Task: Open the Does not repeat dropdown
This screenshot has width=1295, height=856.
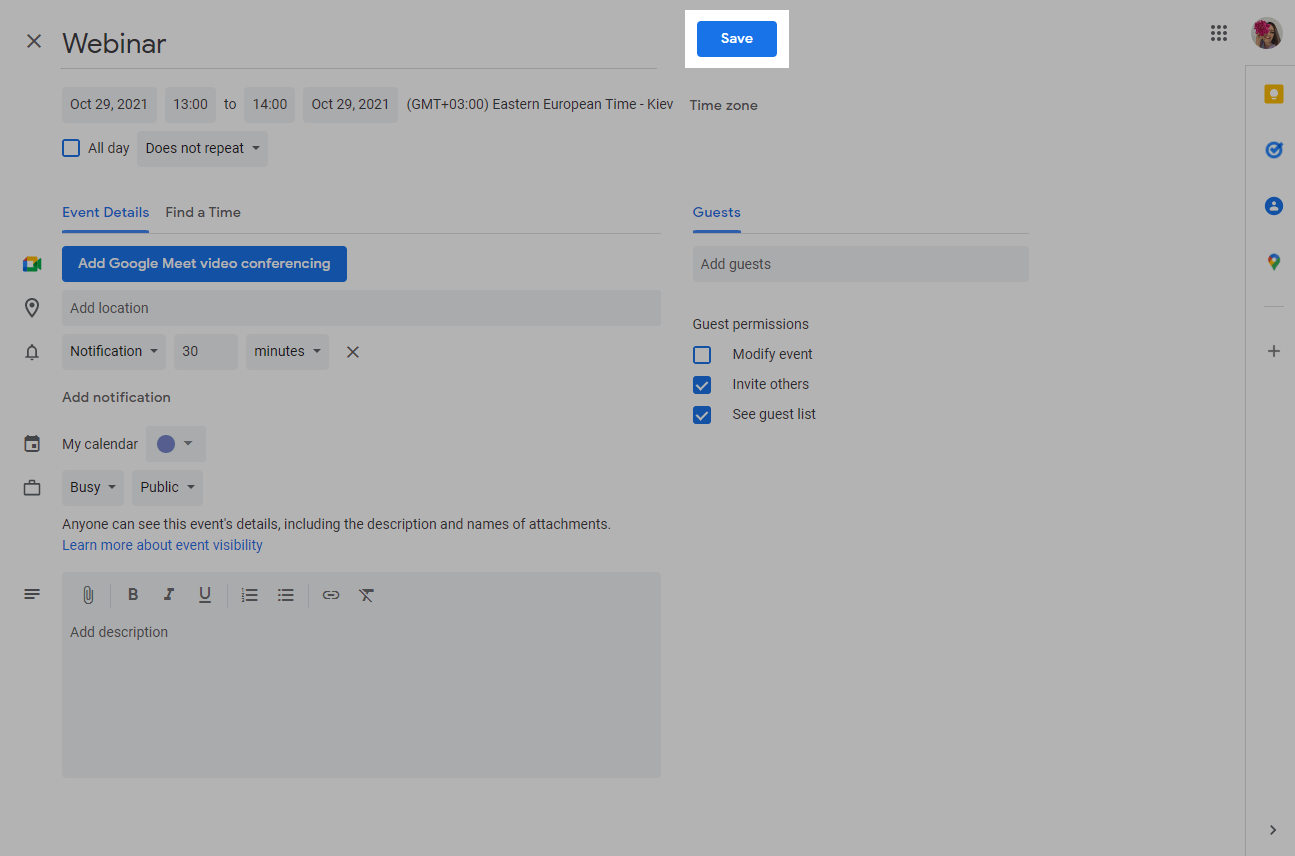Action: [202, 149]
